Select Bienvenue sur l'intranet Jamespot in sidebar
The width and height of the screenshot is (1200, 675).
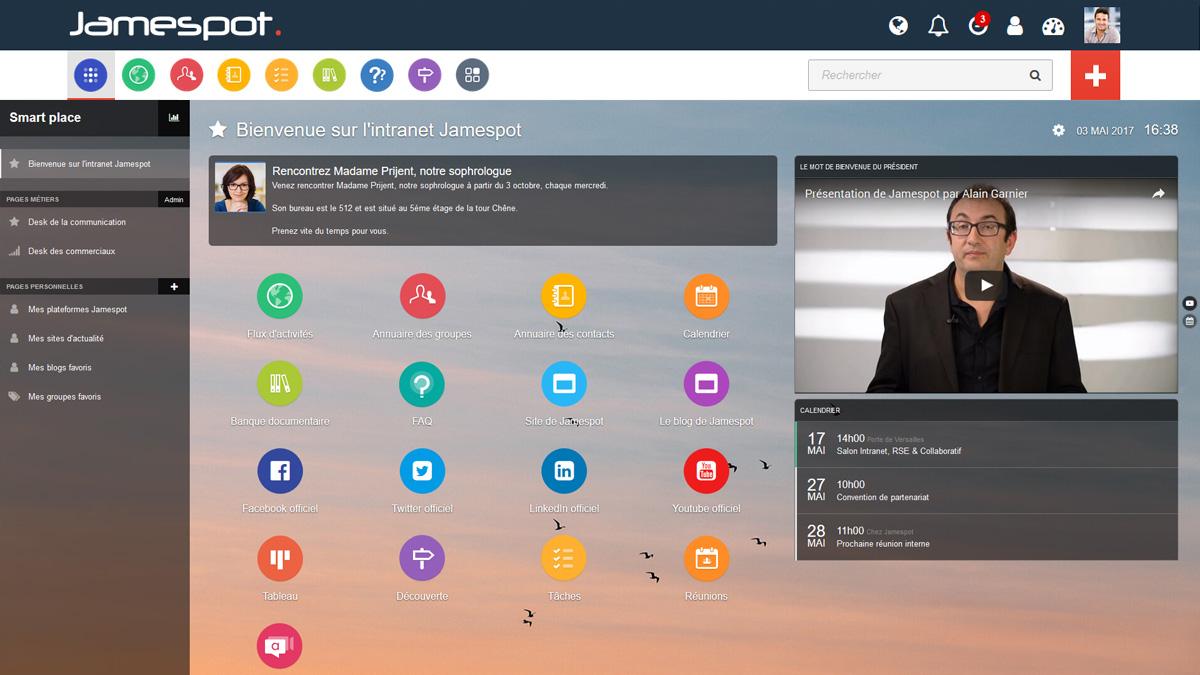[x=95, y=163]
